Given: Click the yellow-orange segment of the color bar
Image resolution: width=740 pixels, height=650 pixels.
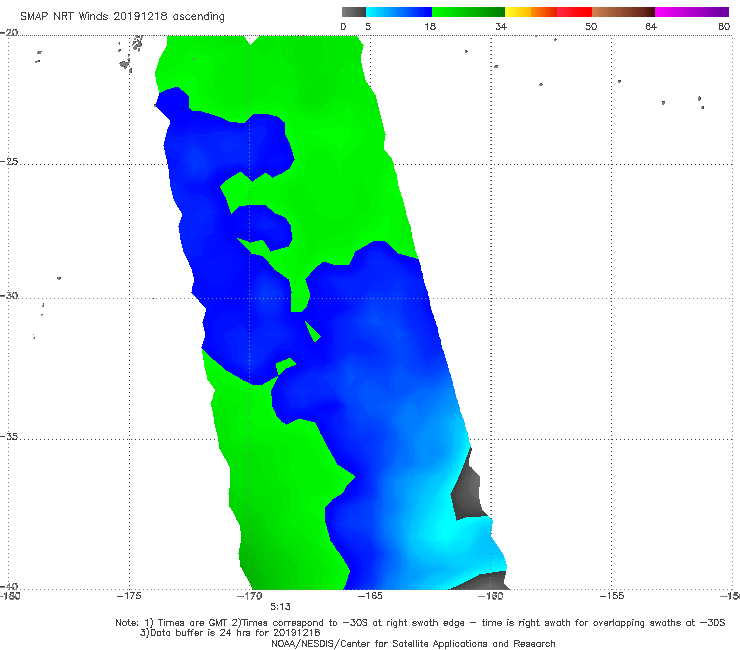Looking at the screenshot, I should [x=531, y=12].
